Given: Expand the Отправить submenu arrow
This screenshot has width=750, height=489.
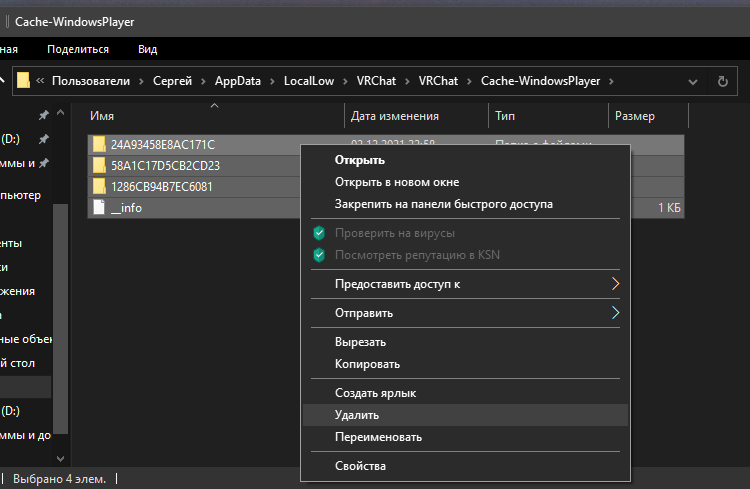Looking at the screenshot, I should tap(616, 313).
